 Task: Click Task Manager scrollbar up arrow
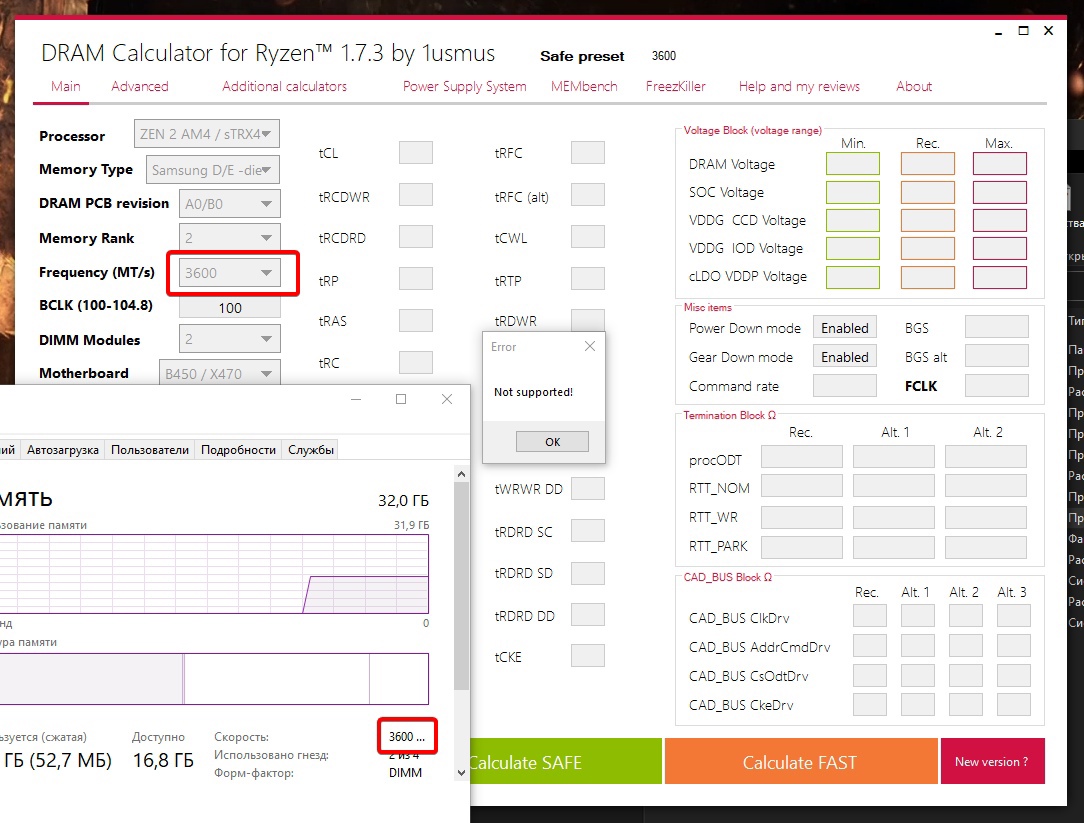(462, 474)
